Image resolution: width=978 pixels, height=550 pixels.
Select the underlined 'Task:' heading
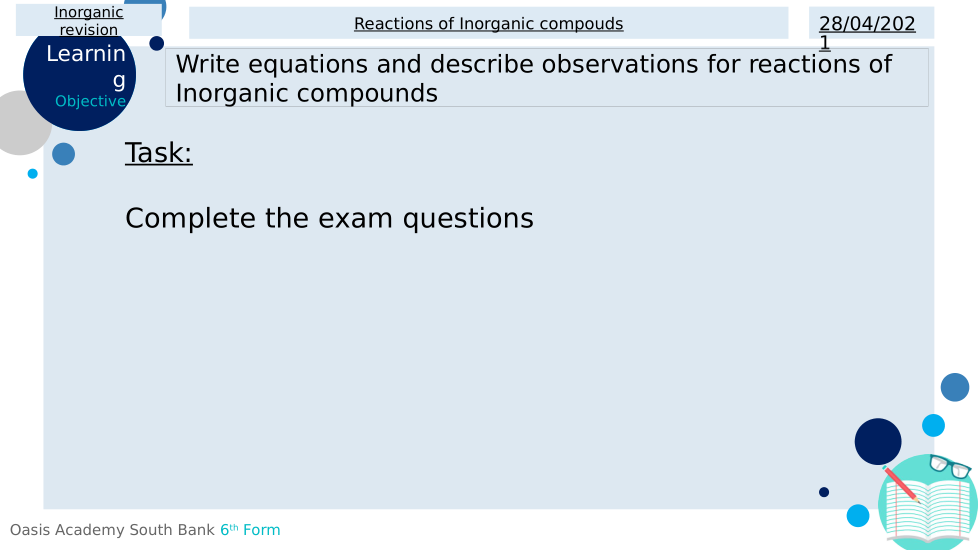(158, 153)
